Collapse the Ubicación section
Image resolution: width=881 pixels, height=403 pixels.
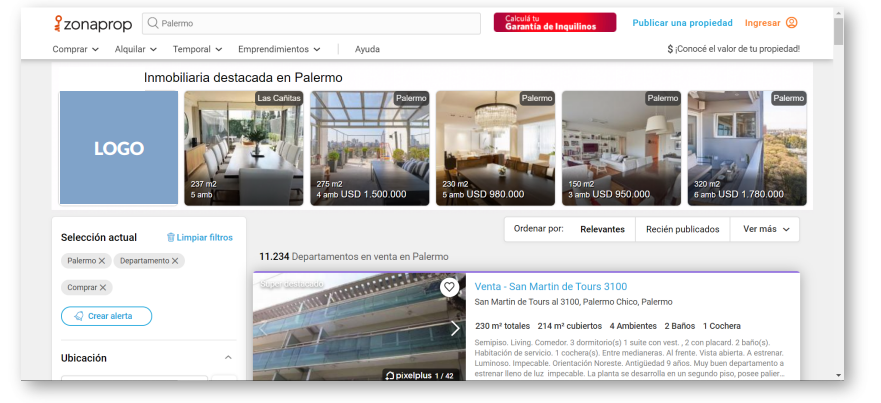point(228,357)
